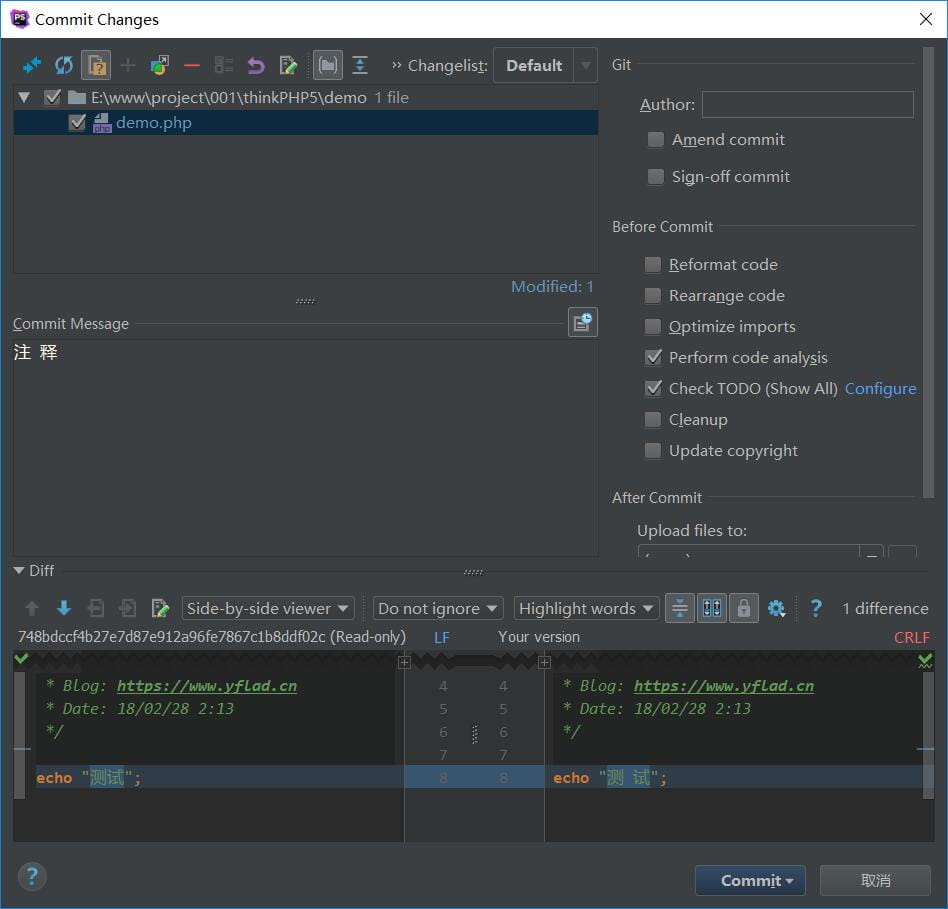Open the Changelist Default dropdown
This screenshot has height=909, width=948.
[x=545, y=66]
